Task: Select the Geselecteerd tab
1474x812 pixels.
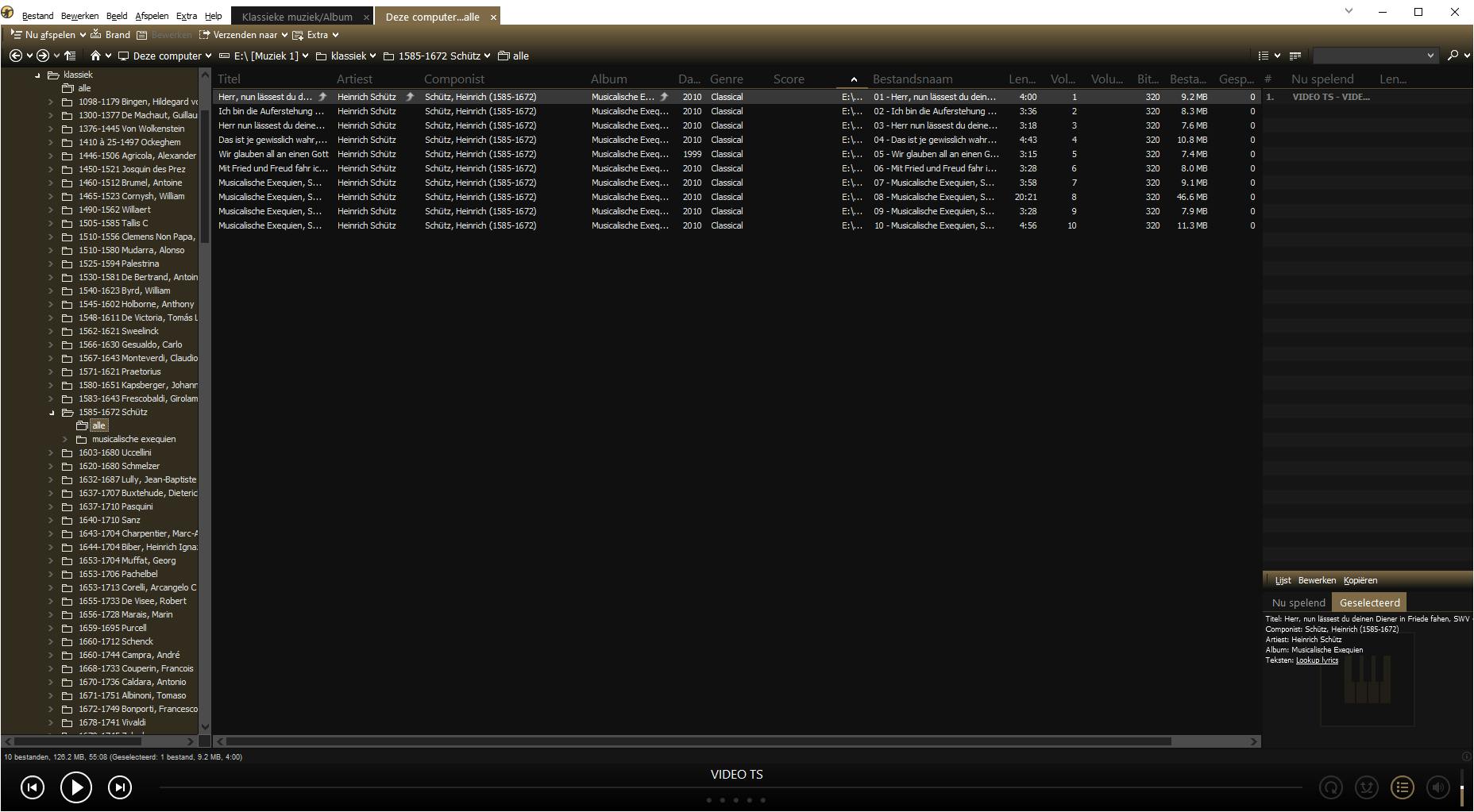Action: pyautogui.click(x=1369, y=602)
